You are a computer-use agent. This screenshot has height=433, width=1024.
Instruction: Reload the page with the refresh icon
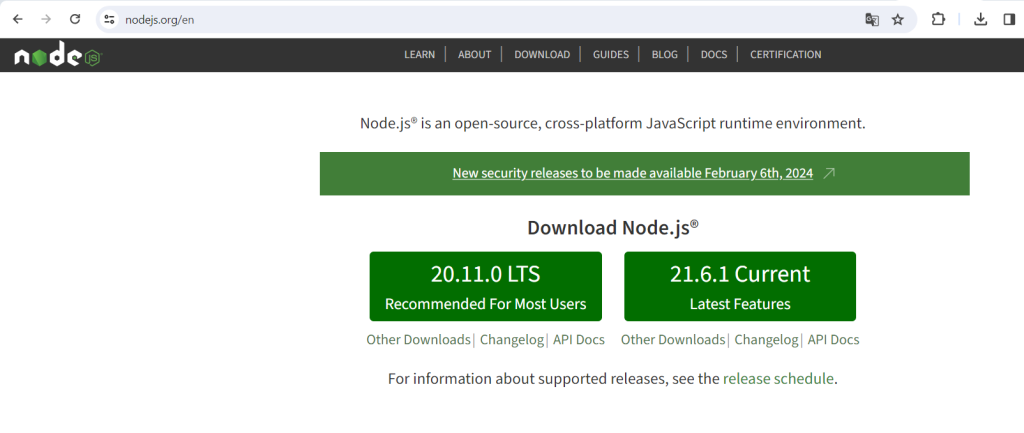(75, 20)
